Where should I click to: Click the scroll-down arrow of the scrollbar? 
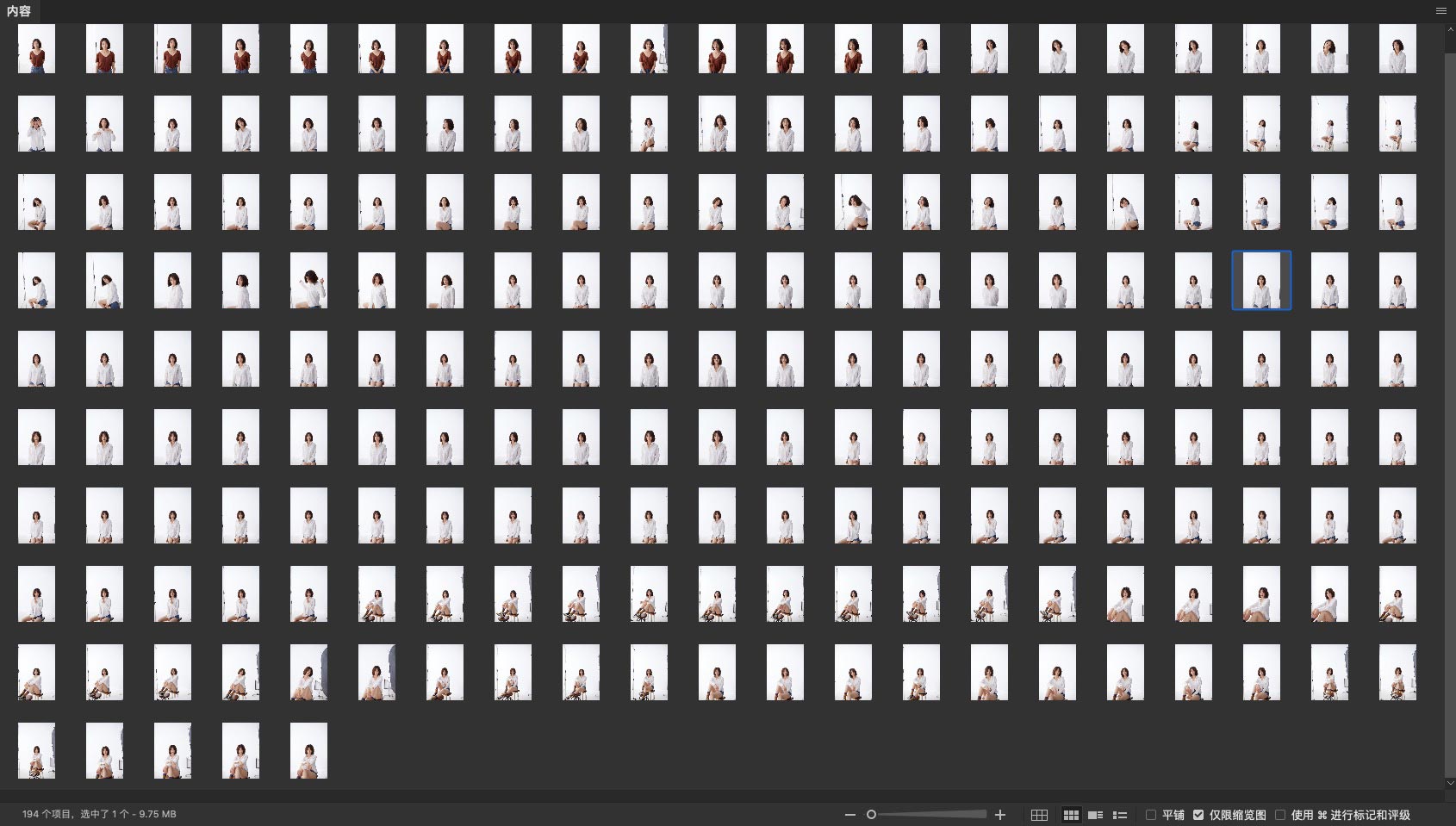(x=1450, y=783)
